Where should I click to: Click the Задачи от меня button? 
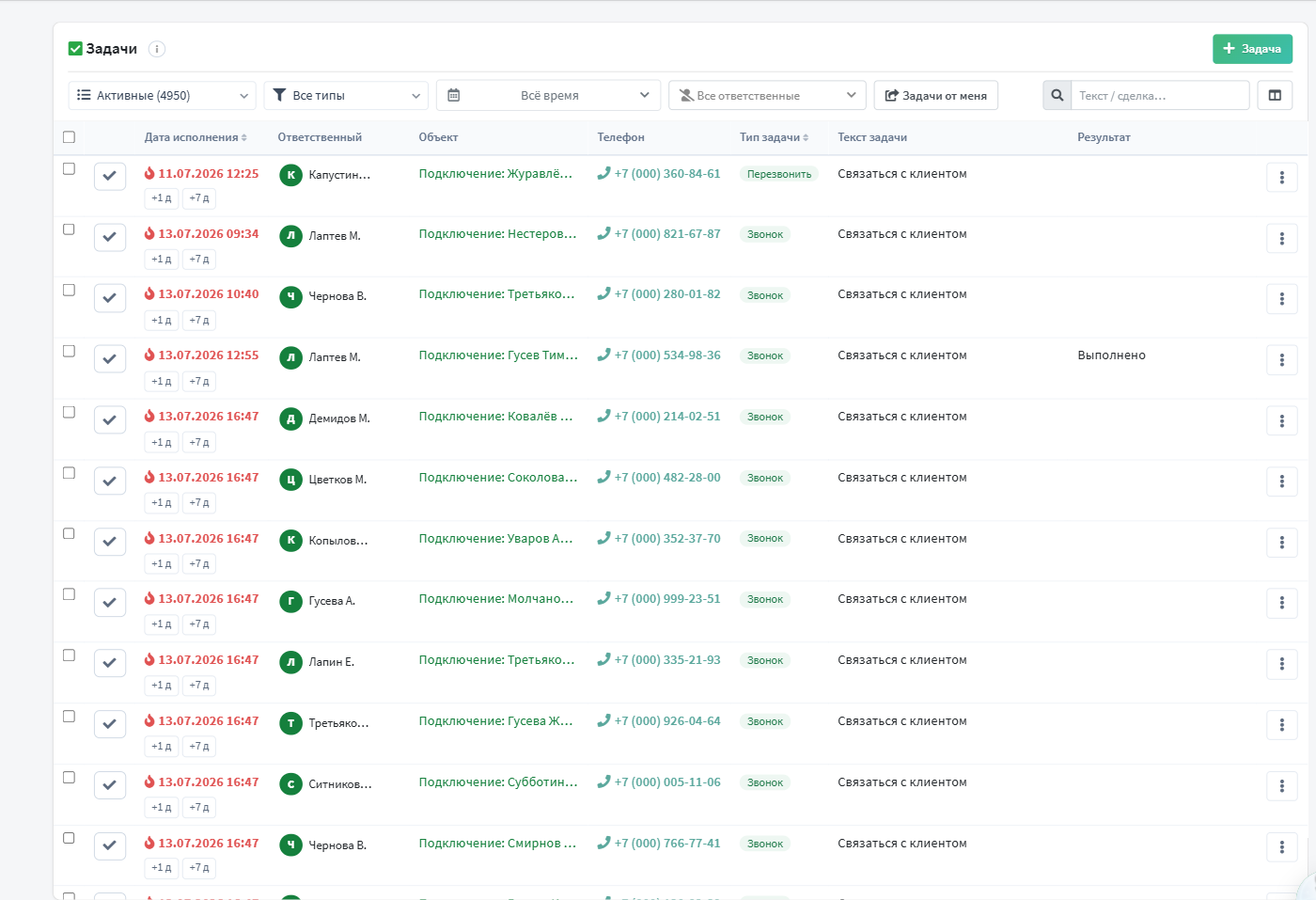pos(936,95)
